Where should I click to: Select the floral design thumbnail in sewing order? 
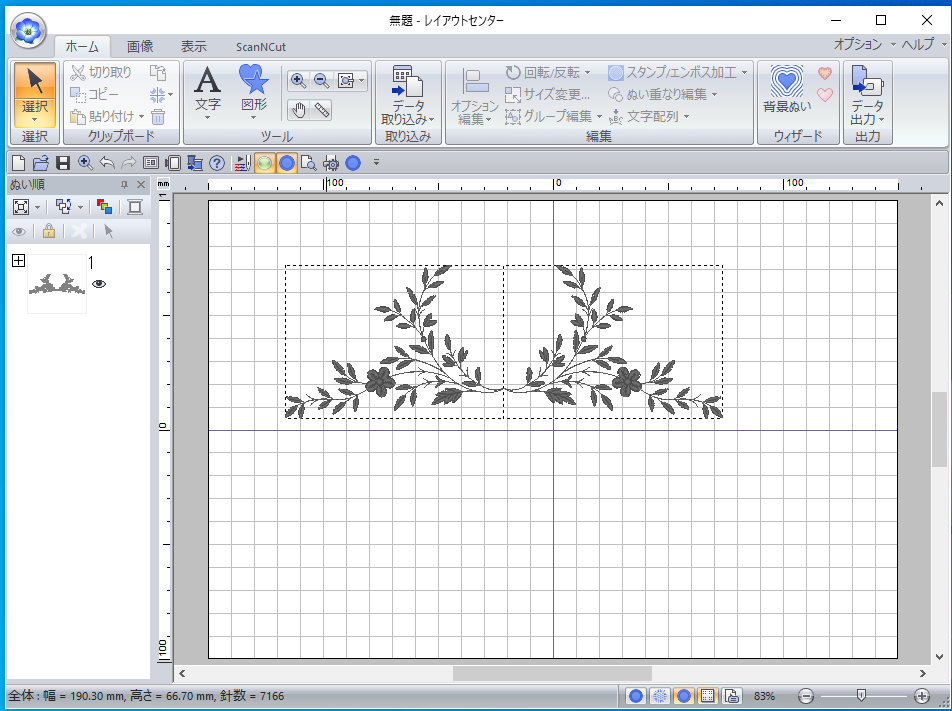click(56, 285)
